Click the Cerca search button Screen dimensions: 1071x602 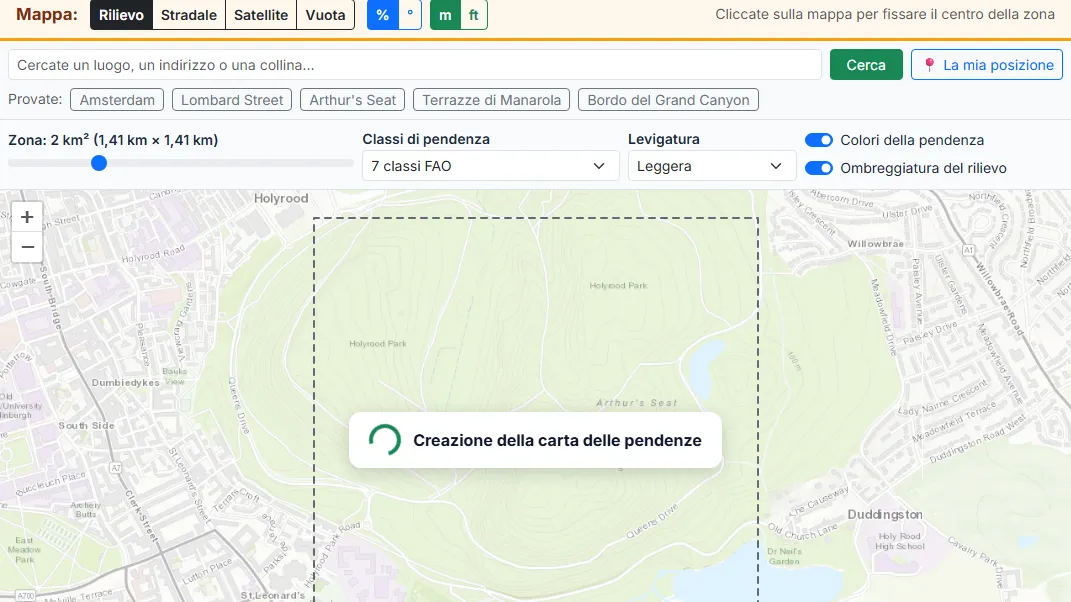866,65
